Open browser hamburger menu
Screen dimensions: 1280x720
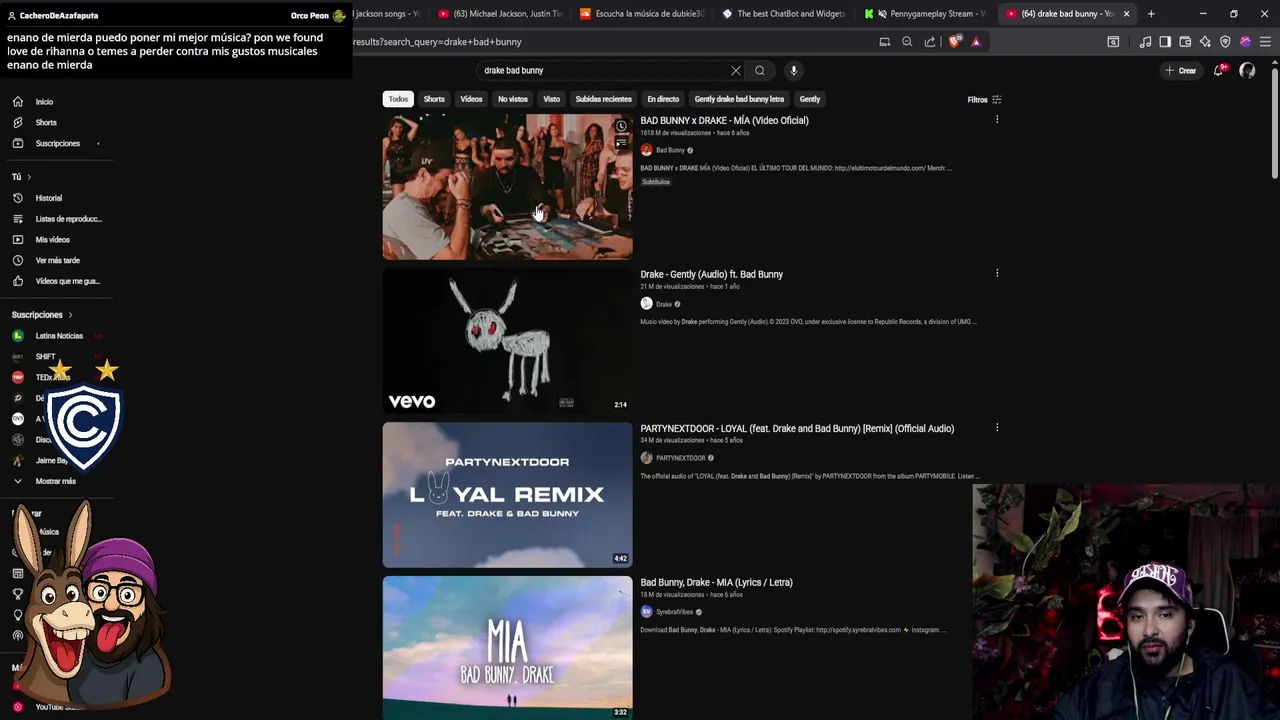tap(1265, 42)
